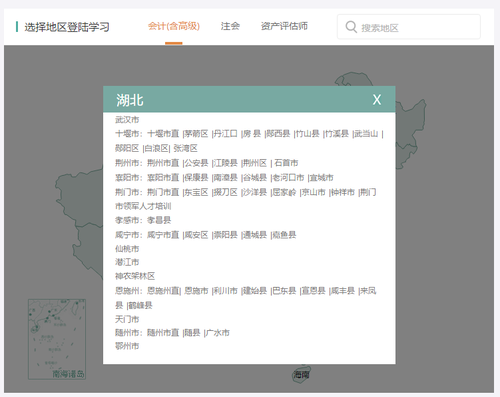This screenshot has width=500, height=397.
Task: Select the 建始县 link
Action: click(255, 291)
